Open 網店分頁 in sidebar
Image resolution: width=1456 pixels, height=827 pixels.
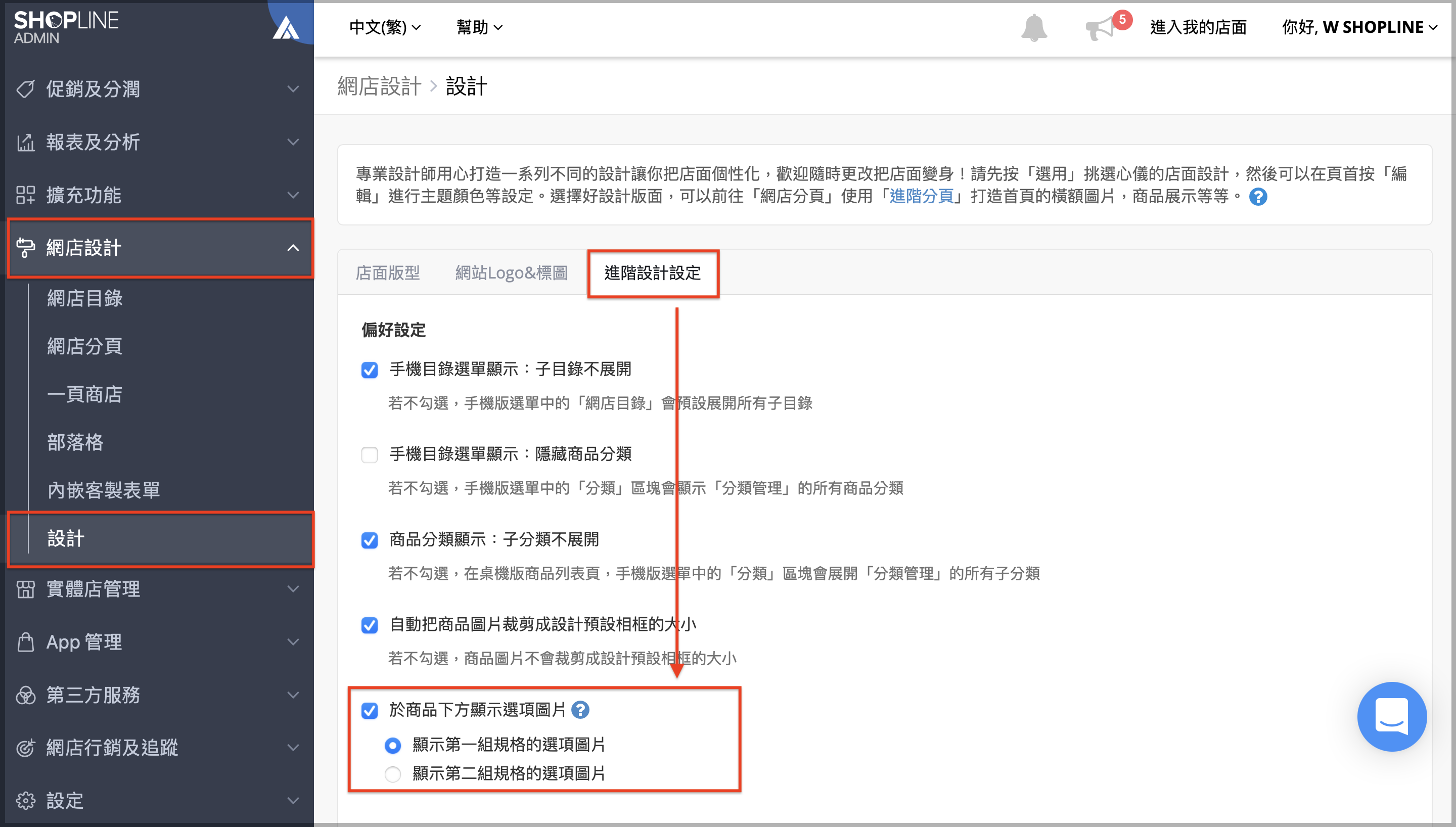click(84, 346)
